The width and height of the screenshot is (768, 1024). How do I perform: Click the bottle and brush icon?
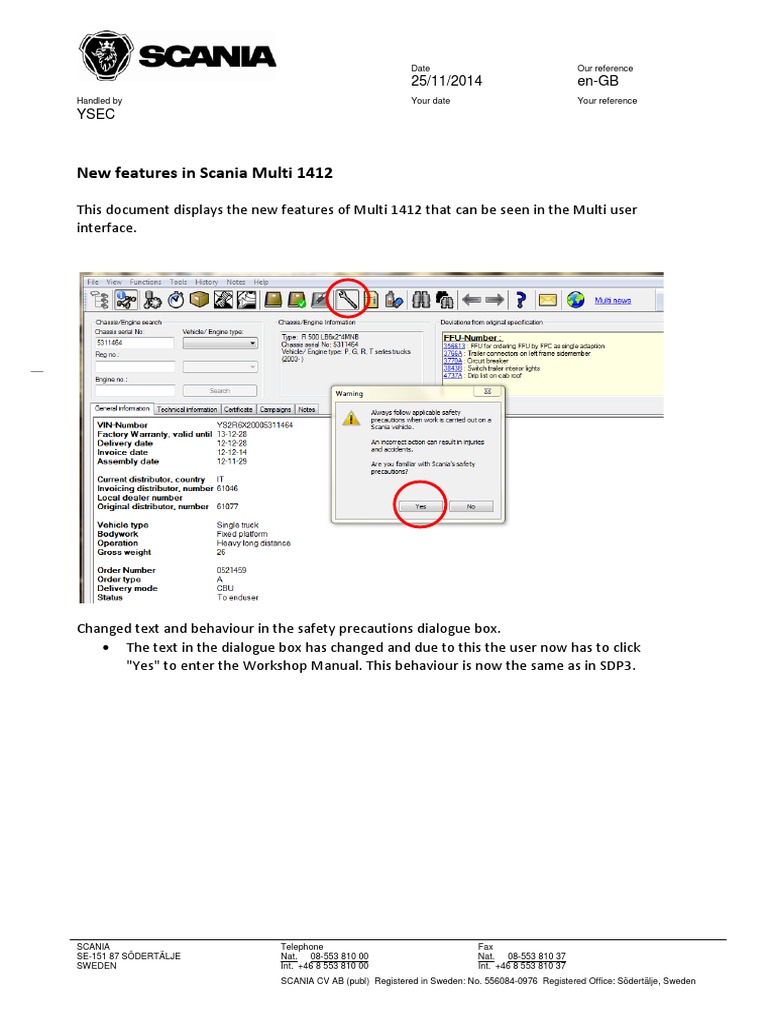pos(394,300)
